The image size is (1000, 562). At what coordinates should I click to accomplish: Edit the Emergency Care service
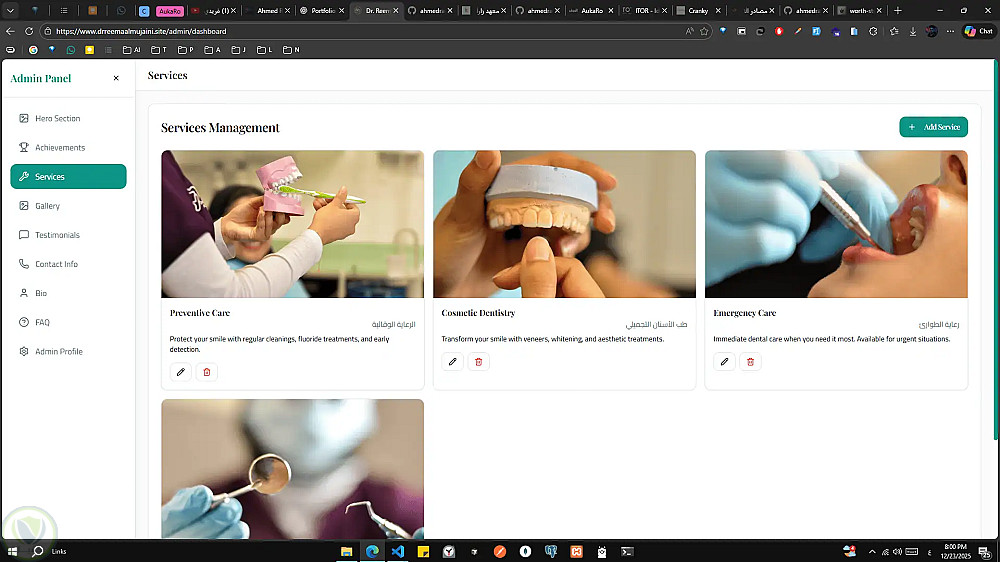(x=724, y=362)
